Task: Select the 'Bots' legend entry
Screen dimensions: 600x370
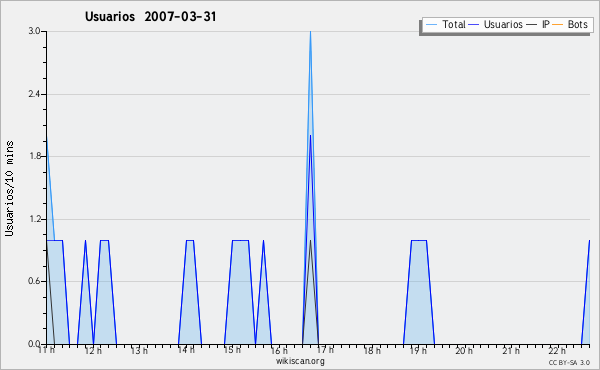Action: 570,24
